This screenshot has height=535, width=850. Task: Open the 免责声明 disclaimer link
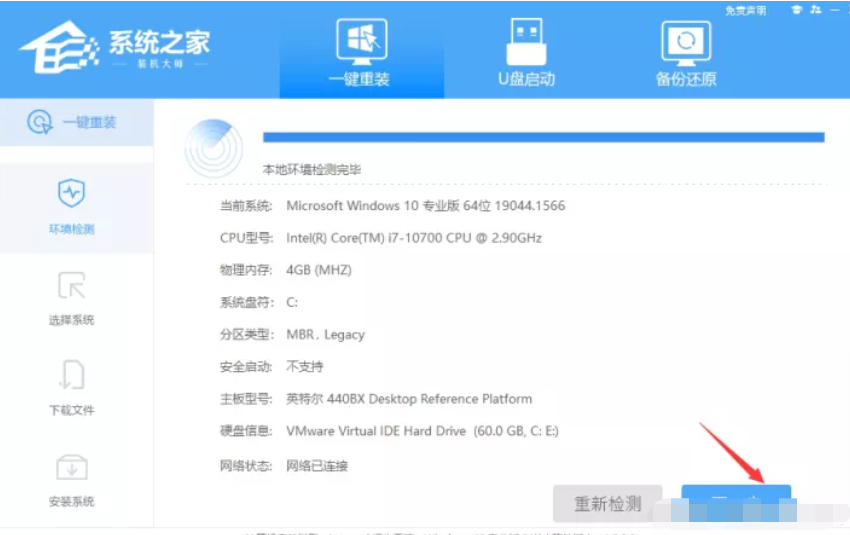745,11
